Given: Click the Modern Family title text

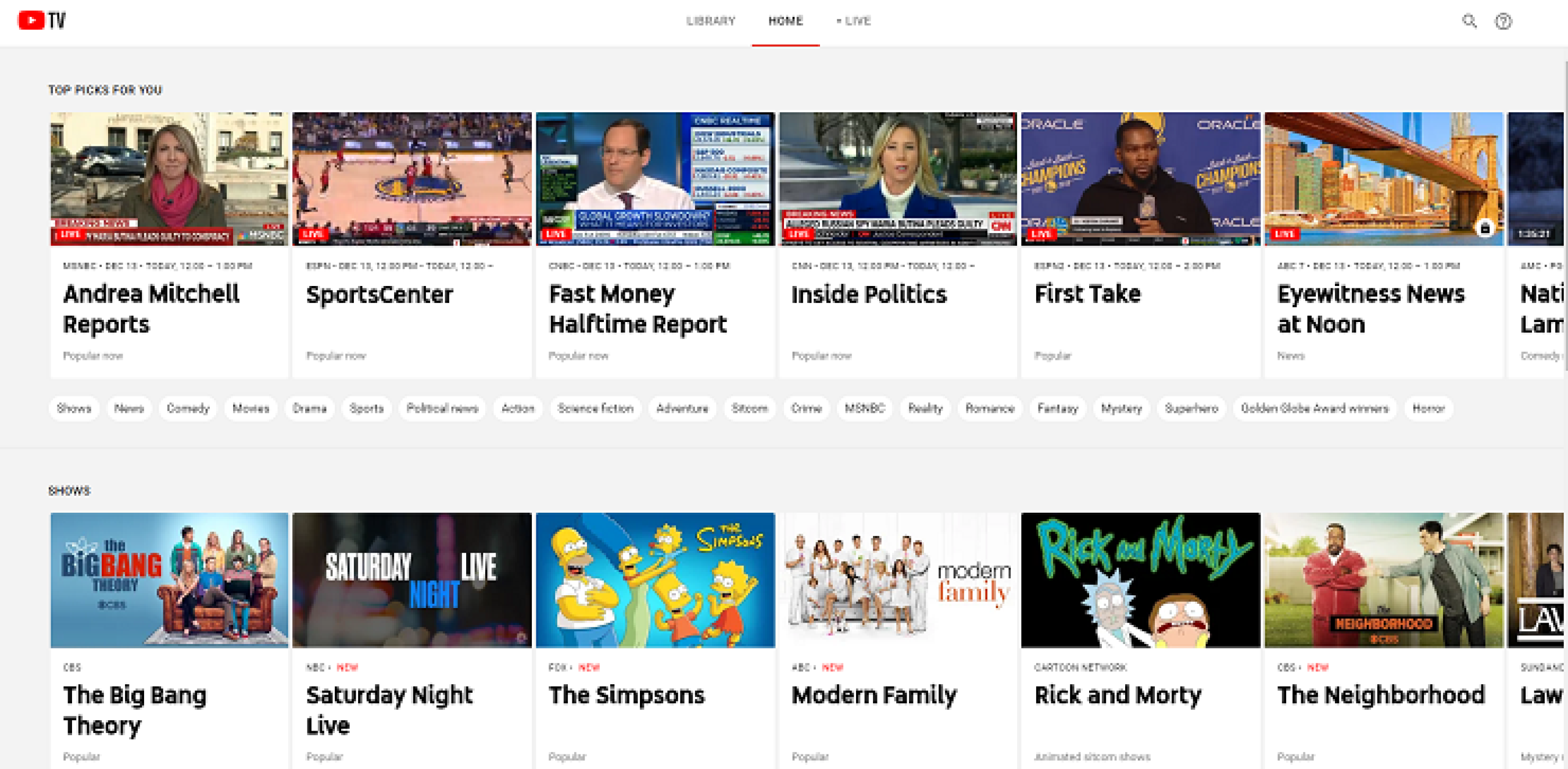Looking at the screenshot, I should click(x=874, y=695).
